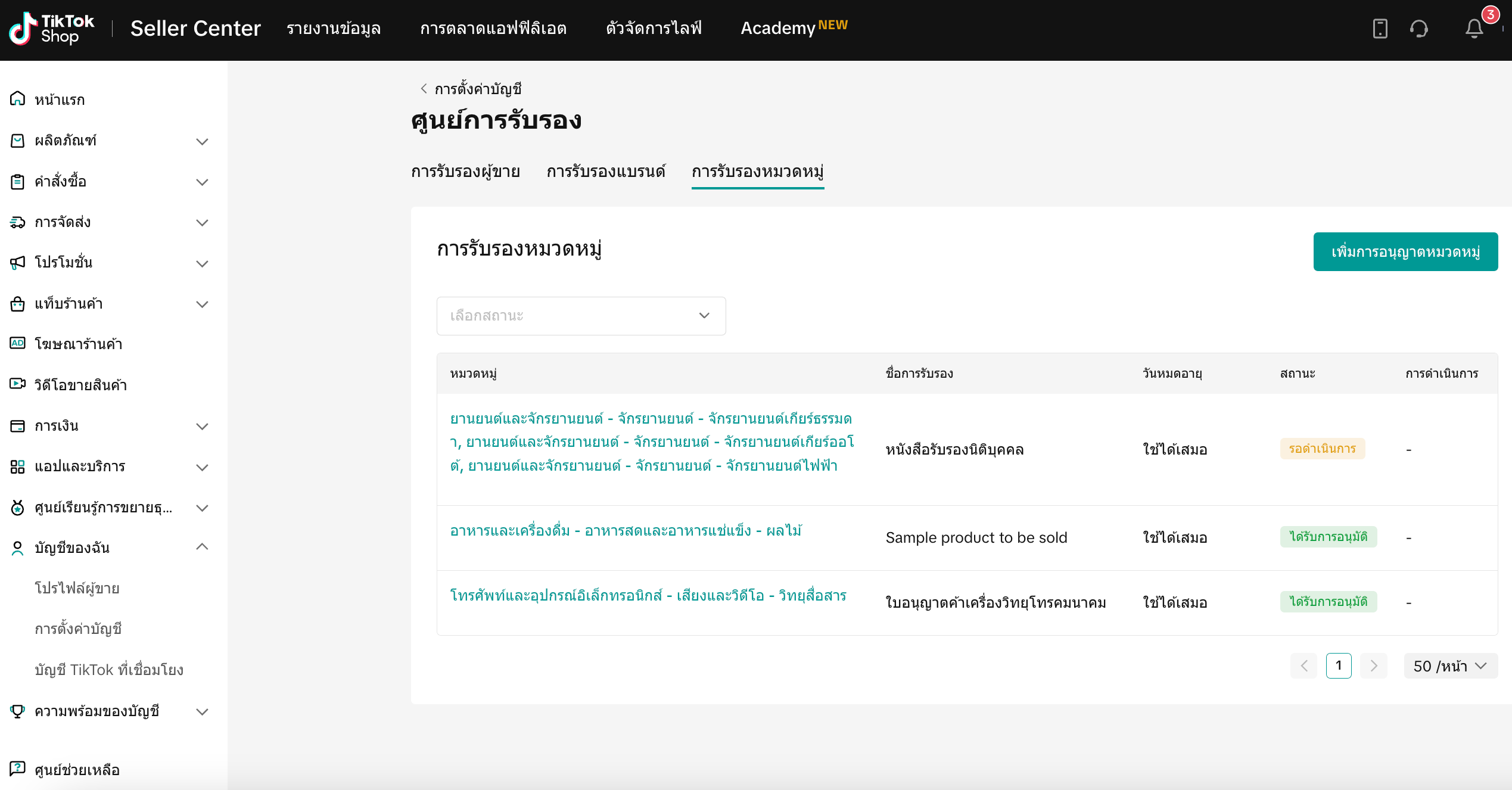Click the TikTok Shop logo
The height and width of the screenshot is (790, 1512).
pos(51,28)
